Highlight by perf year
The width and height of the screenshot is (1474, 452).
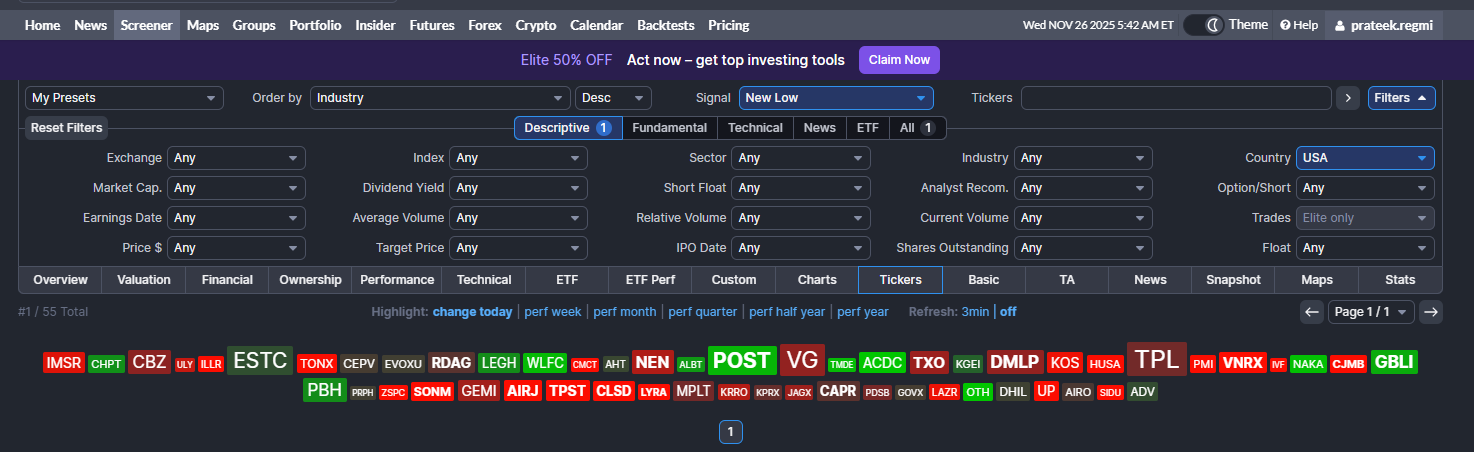tap(863, 312)
